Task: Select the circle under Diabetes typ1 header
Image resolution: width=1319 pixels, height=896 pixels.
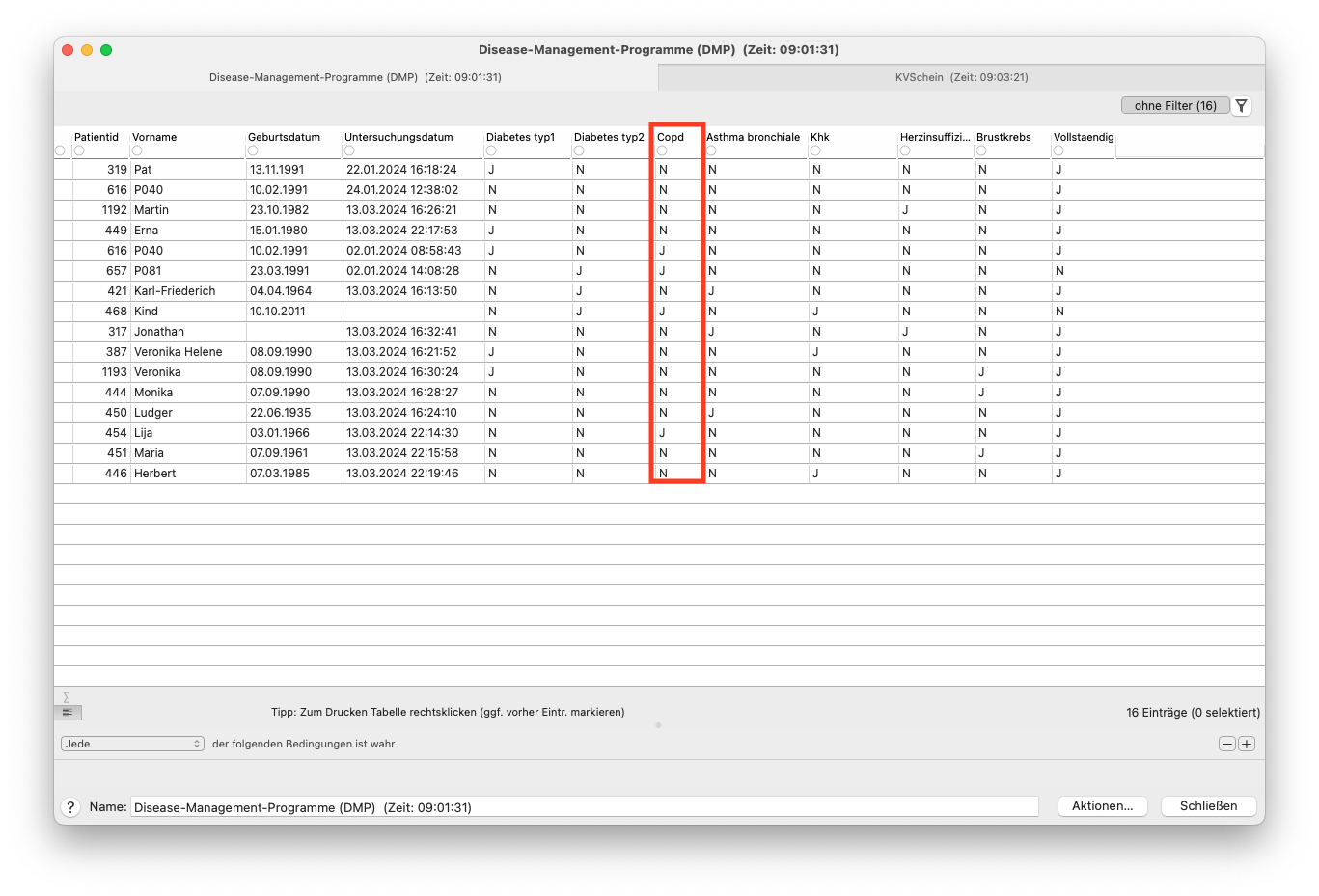Action: (x=491, y=150)
